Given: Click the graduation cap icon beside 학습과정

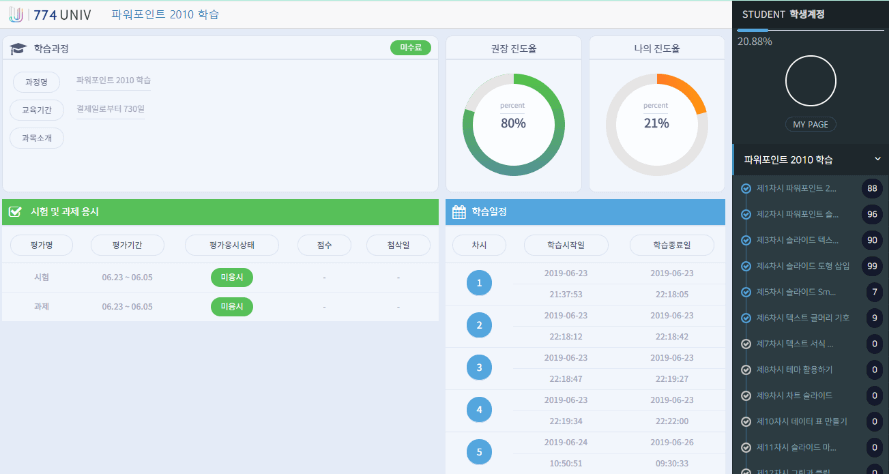Looking at the screenshot, I should pos(18,49).
